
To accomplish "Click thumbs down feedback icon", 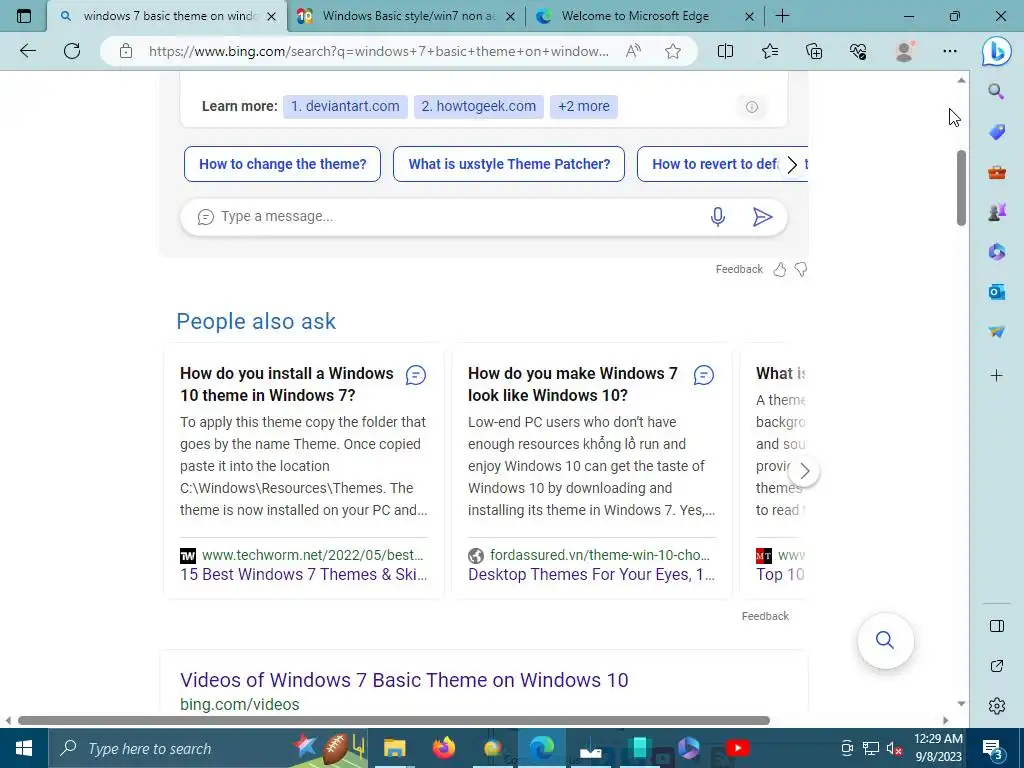I will coord(801,270).
